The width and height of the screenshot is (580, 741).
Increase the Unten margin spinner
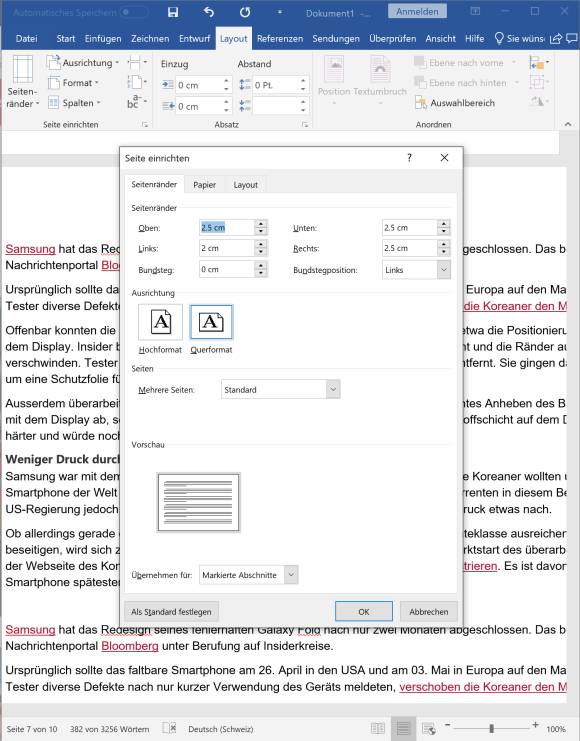click(443, 224)
